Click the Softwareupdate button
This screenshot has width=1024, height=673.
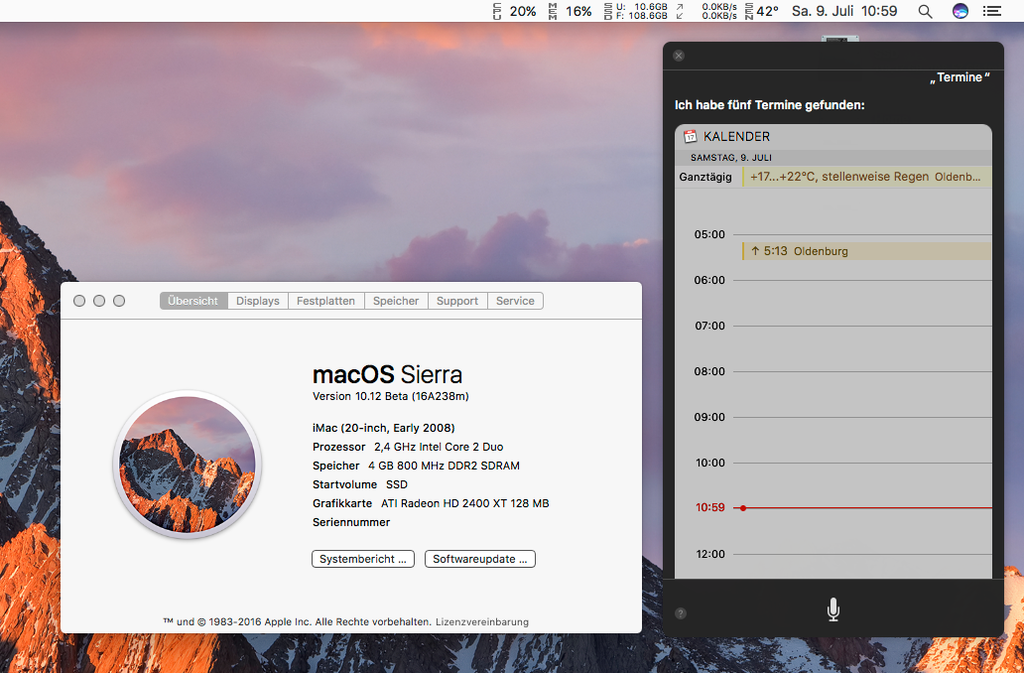(x=480, y=559)
